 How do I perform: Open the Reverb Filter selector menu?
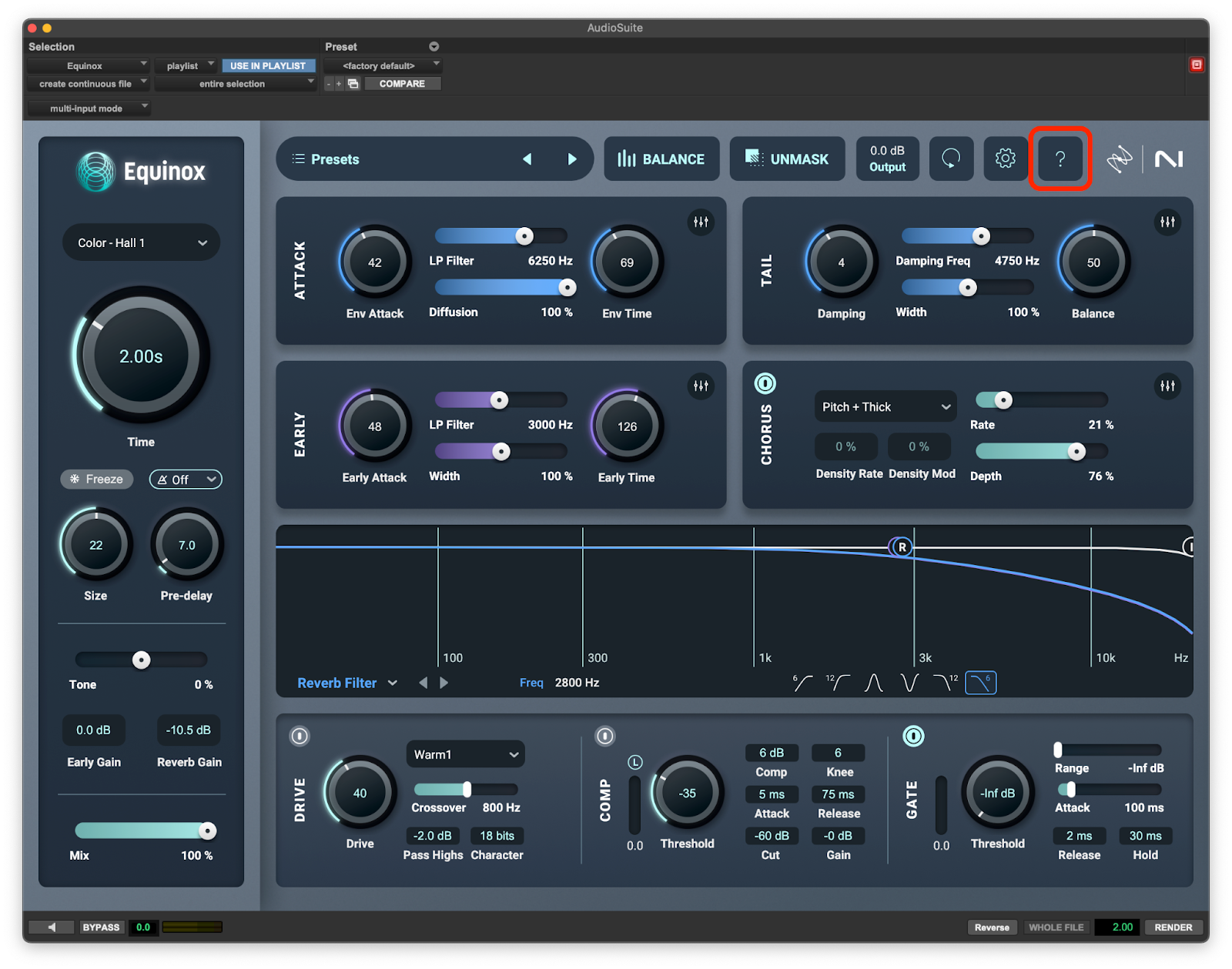[346, 683]
